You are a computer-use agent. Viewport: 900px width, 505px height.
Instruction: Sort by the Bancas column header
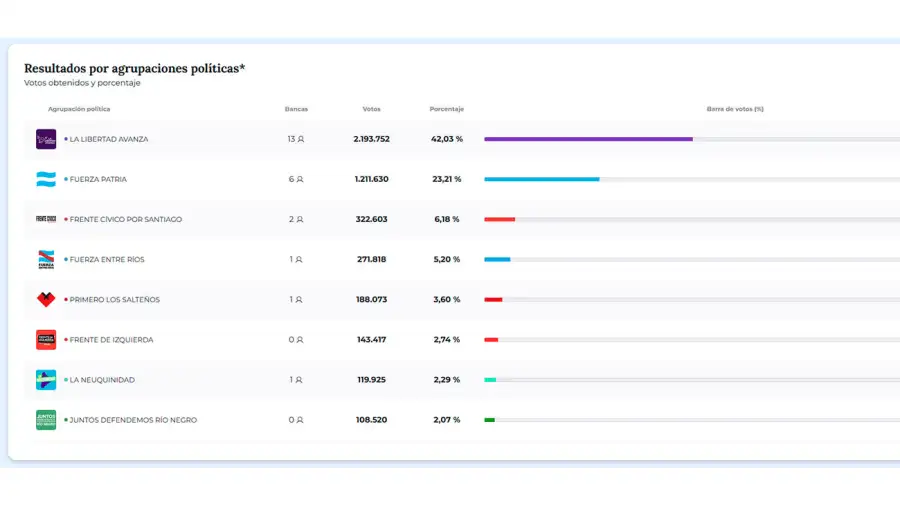point(296,108)
